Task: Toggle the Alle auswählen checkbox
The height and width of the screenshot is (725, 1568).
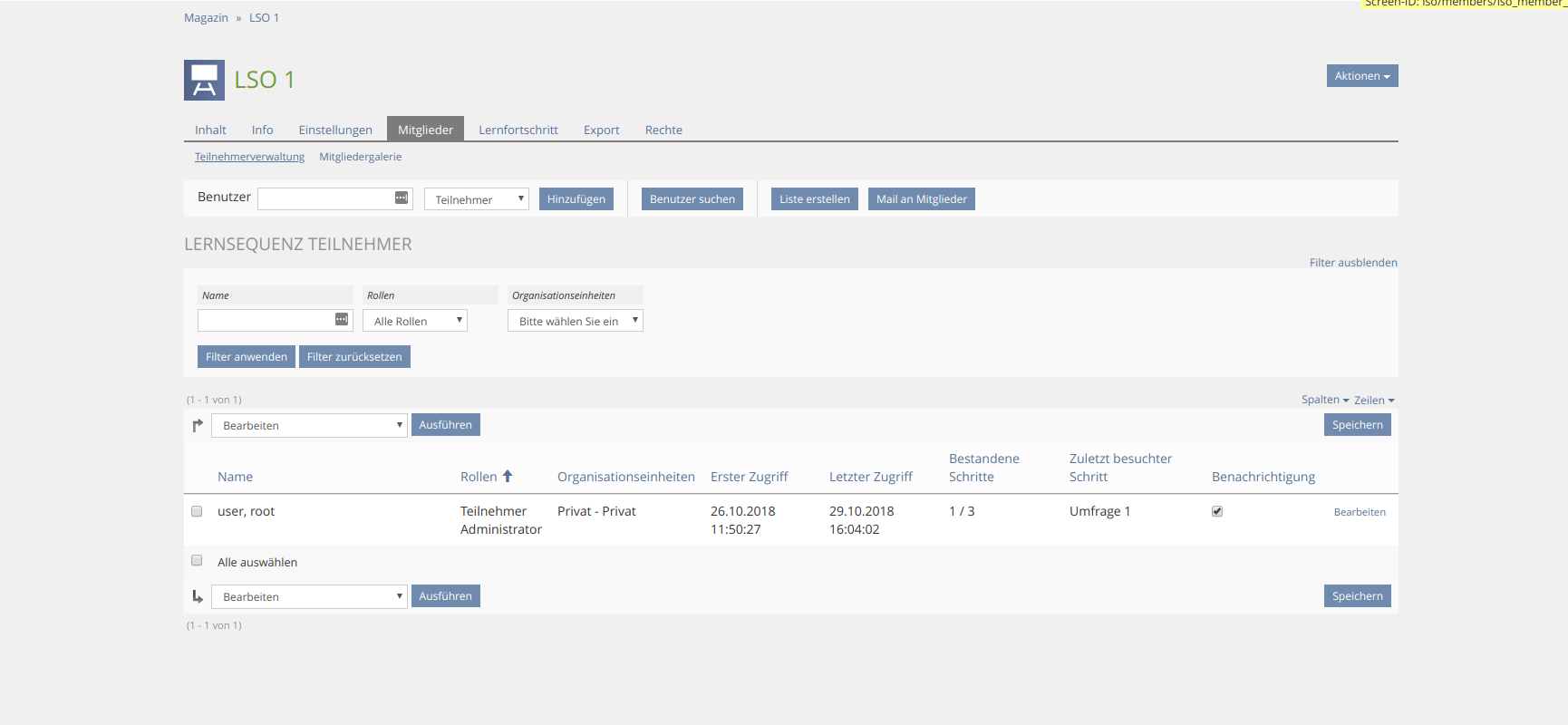Action: (197, 561)
